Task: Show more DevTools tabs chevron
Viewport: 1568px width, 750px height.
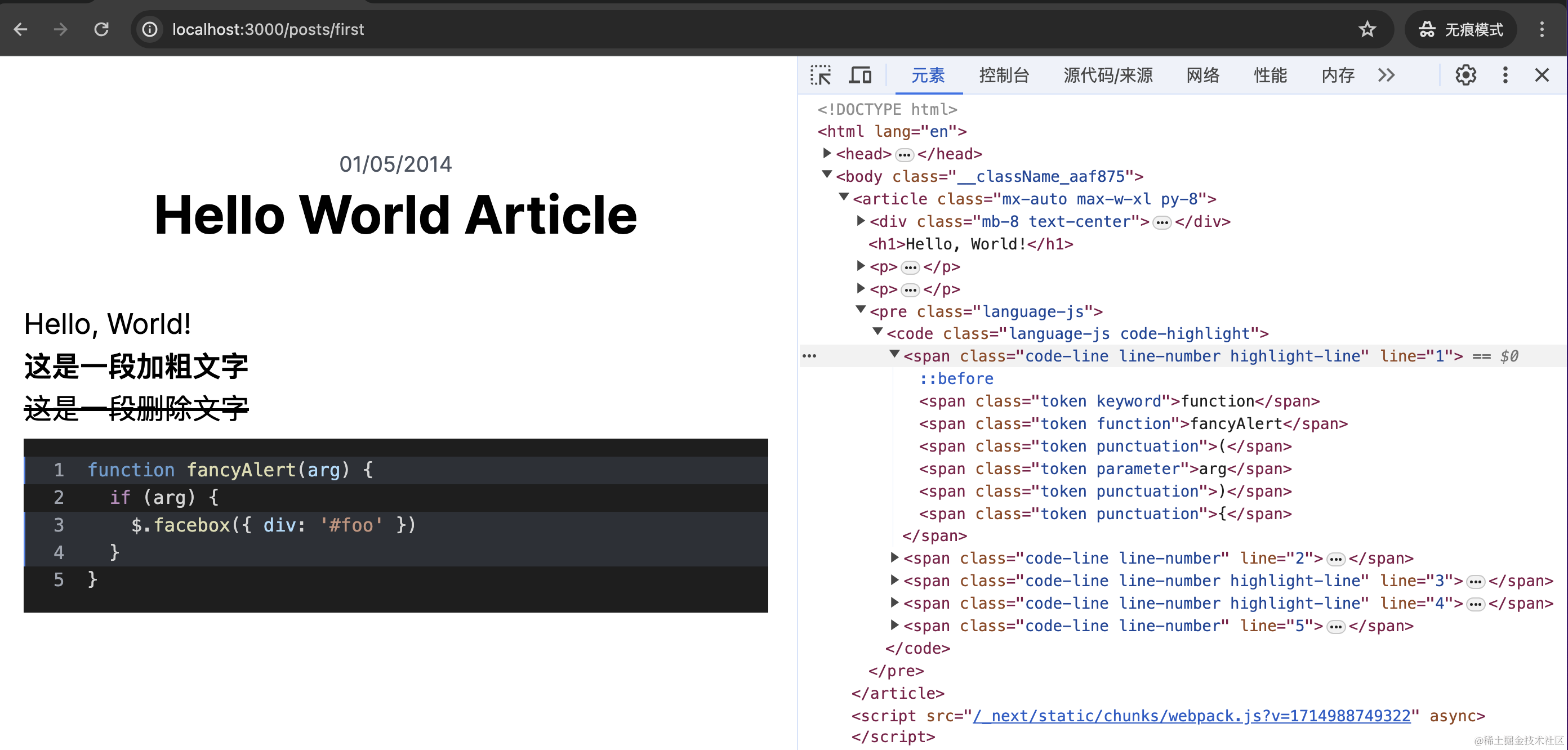Action: [1386, 75]
